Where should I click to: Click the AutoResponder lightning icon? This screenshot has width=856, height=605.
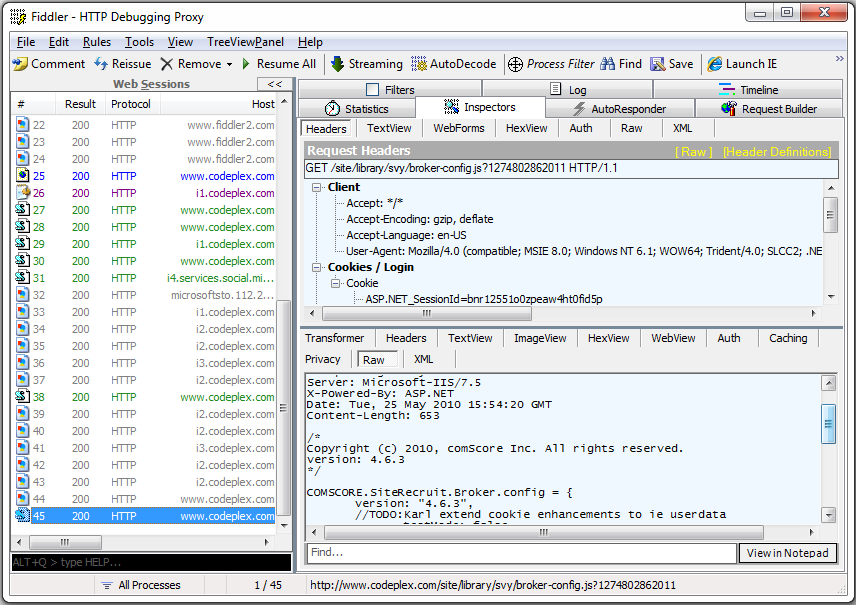[x=579, y=109]
